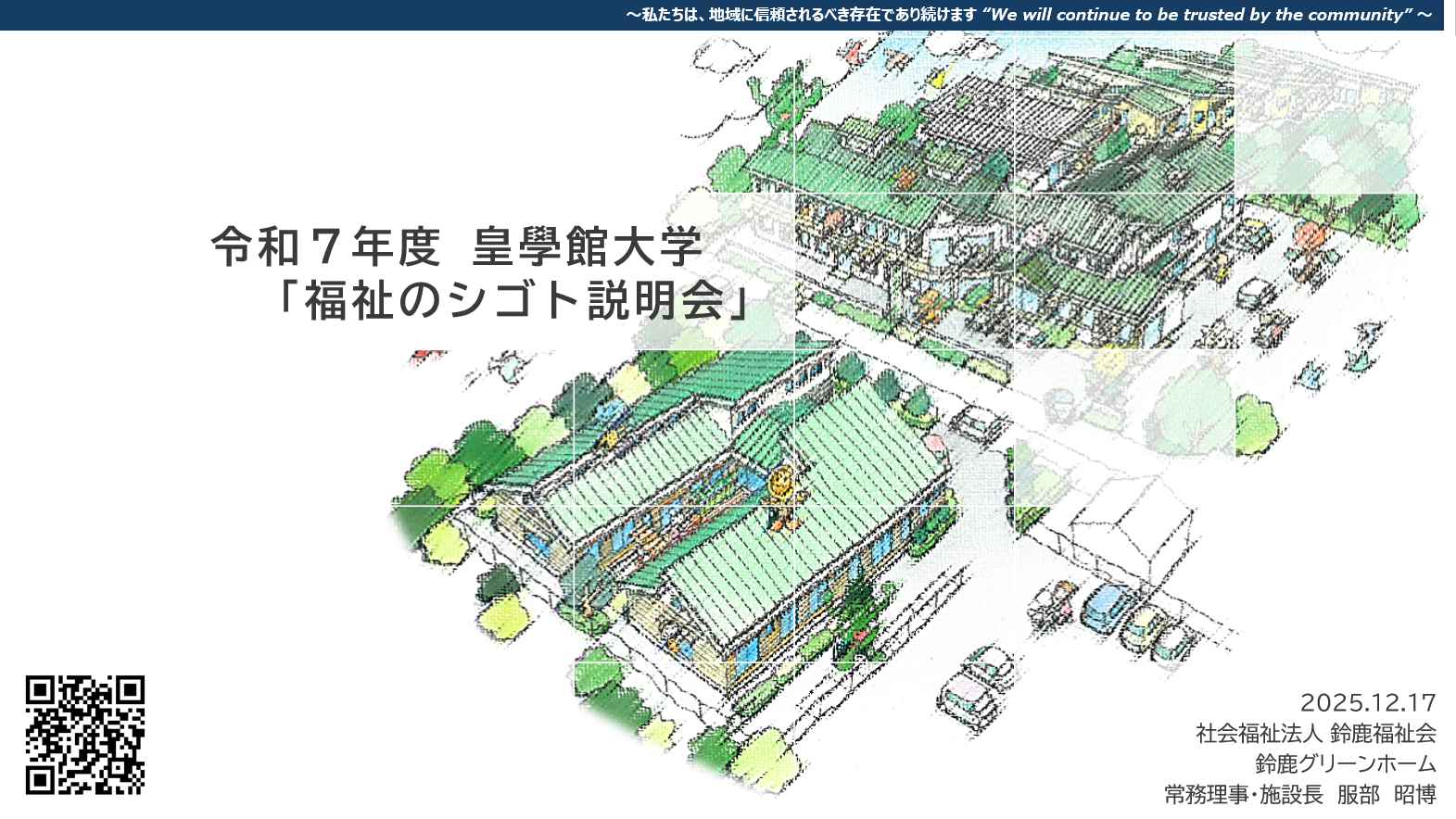Click the orange mascot on the green roof
1456x819 pixels.
point(781,498)
